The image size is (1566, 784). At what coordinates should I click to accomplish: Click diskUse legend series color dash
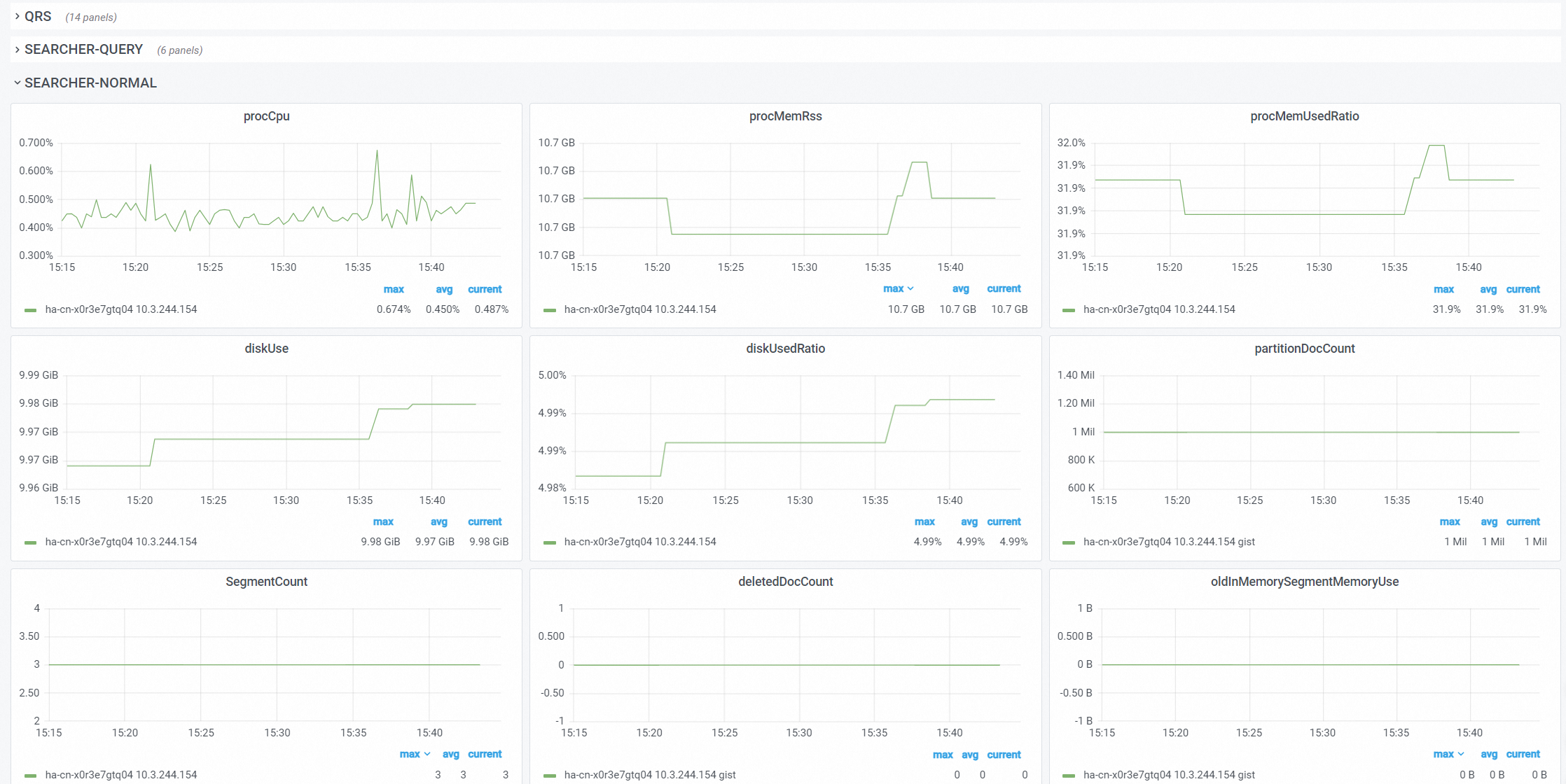pos(30,542)
